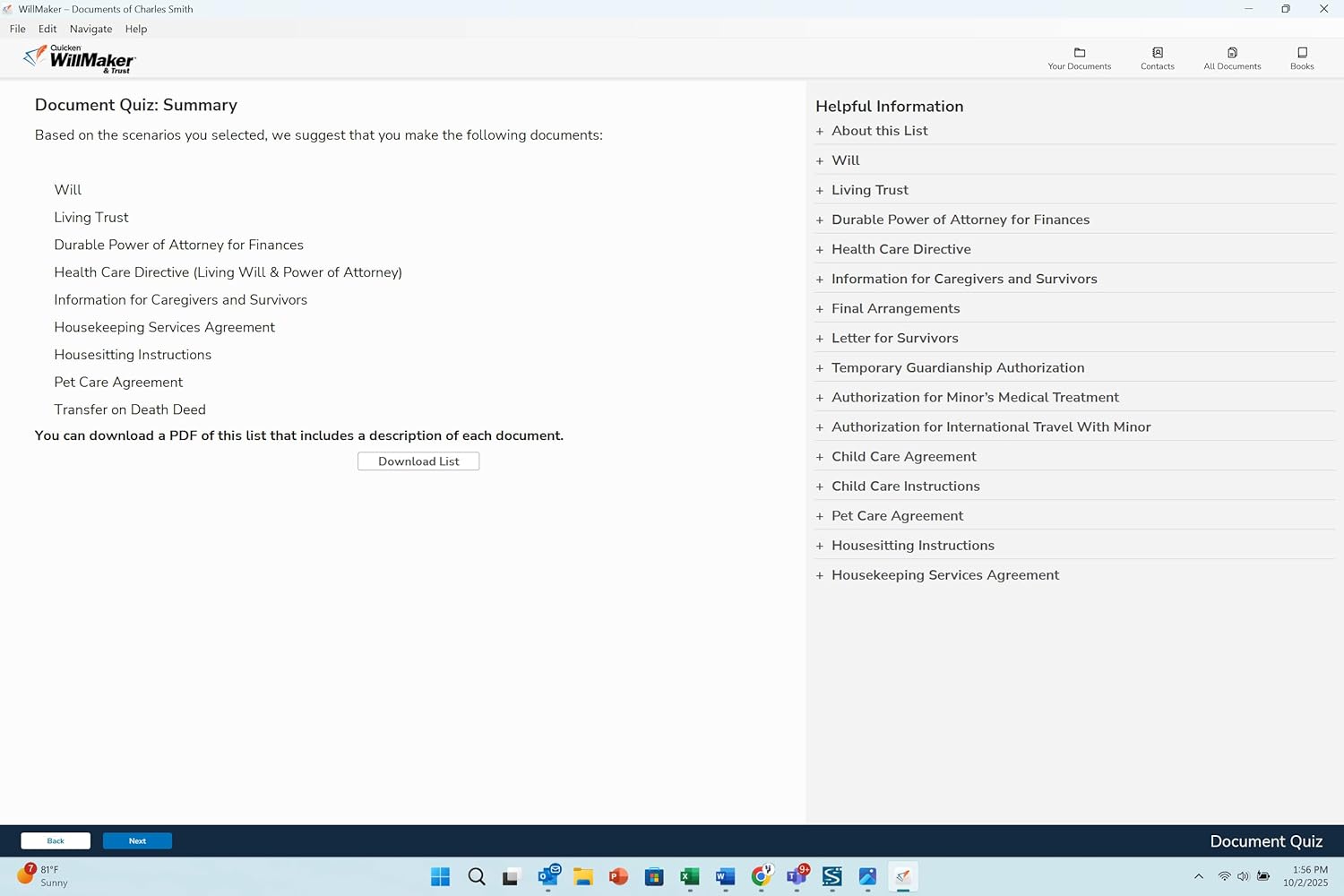
Task: Open Excel from the taskbar
Action: (689, 876)
